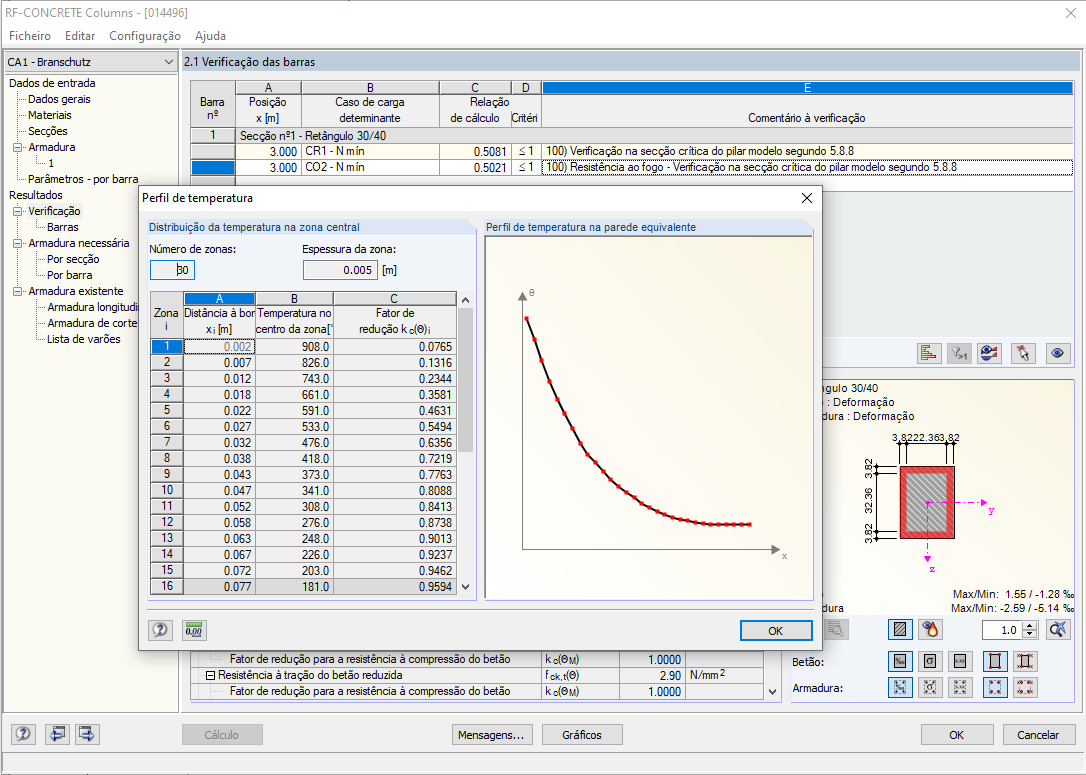This screenshot has height=775, width=1086.
Task: Click the Espessura da zona field
Action: tap(340, 270)
